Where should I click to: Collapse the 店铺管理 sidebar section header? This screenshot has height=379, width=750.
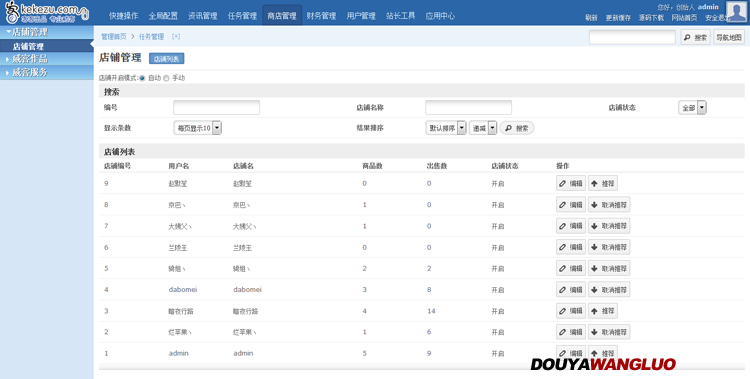pos(47,32)
